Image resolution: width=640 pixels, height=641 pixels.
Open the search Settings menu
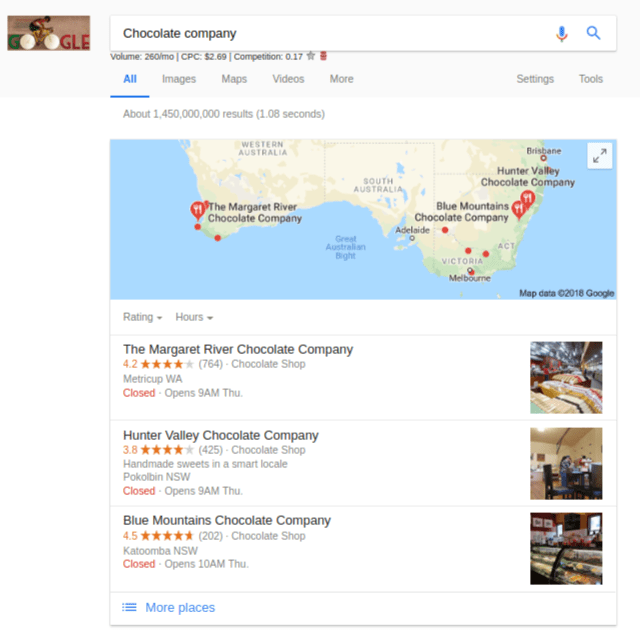coord(535,79)
